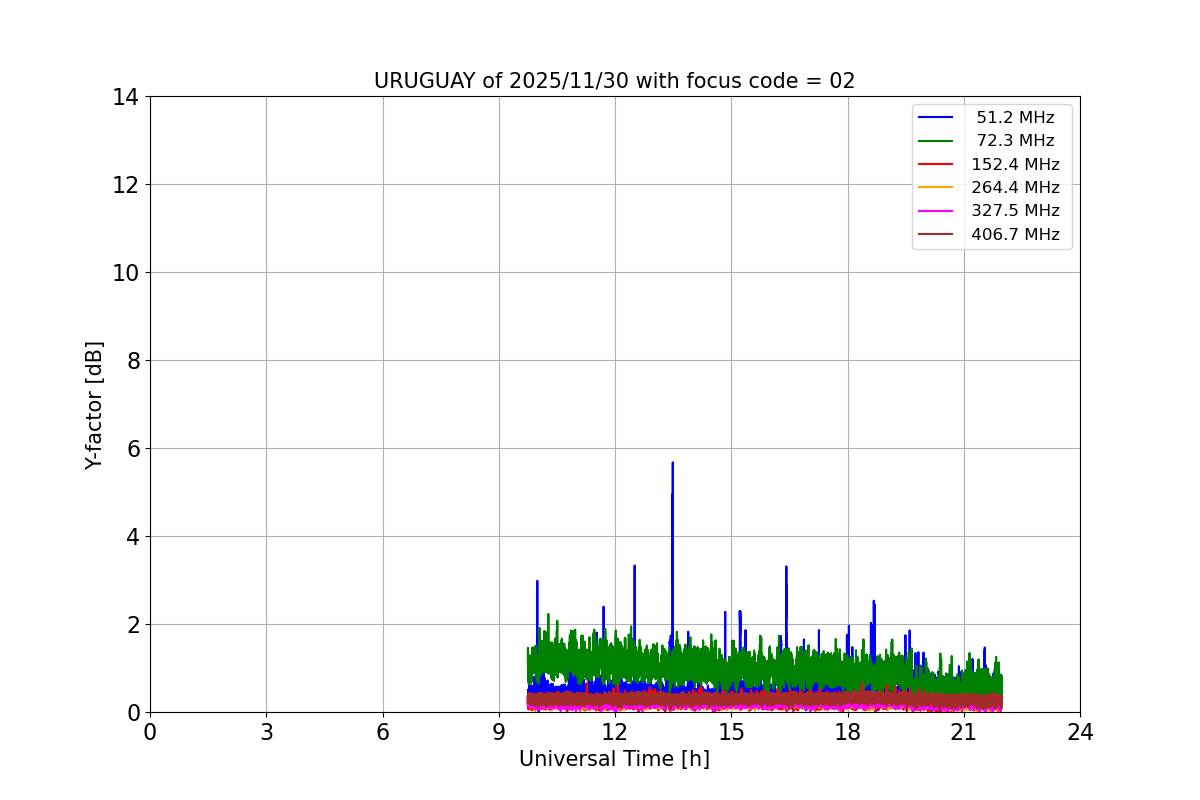Click the x-axis tick label 15
The height and width of the screenshot is (800, 1200).
pos(731,732)
